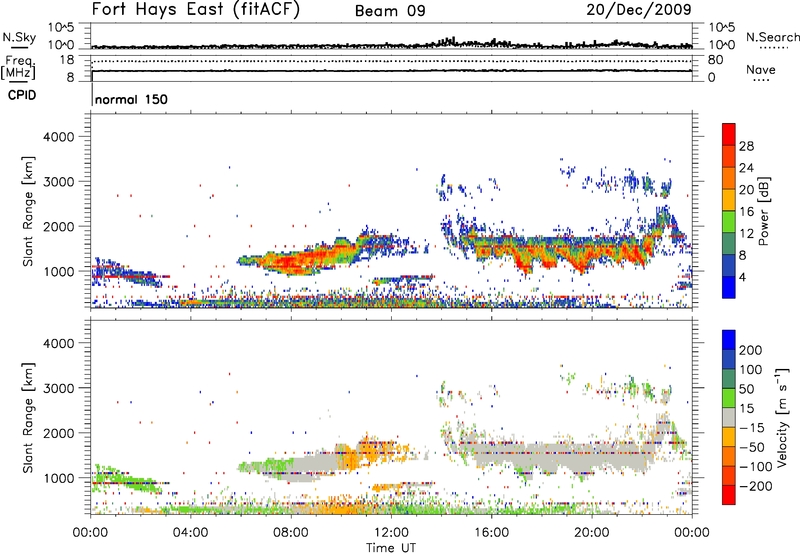Click the "18" frequency tick label

(x=66, y=60)
